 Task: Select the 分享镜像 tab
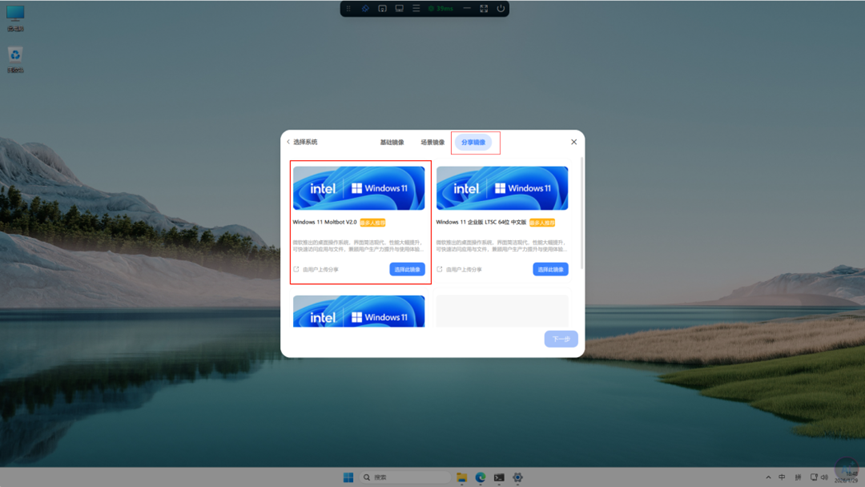click(473, 142)
